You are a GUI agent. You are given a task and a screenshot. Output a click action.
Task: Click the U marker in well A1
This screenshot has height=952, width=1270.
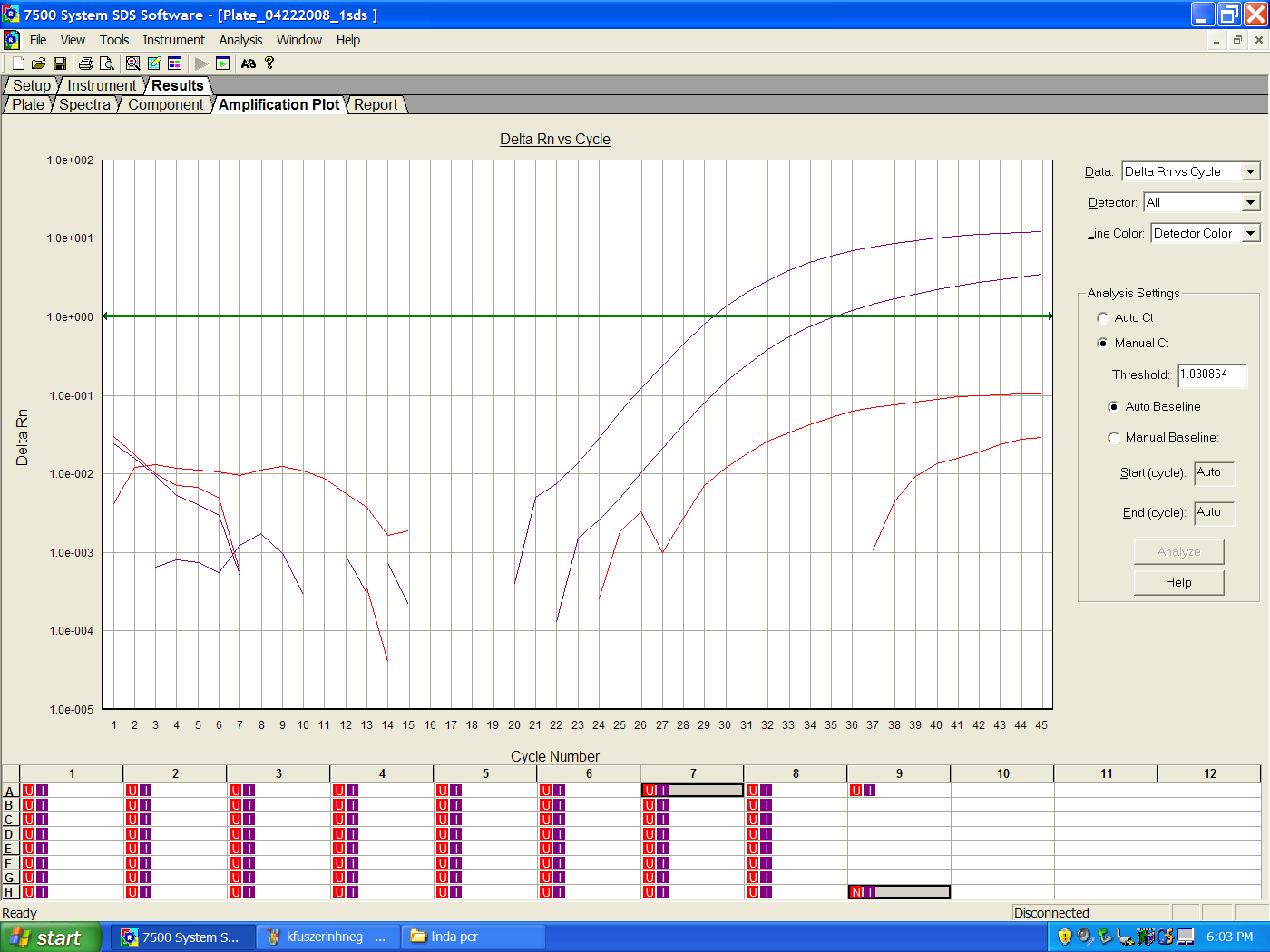29,791
